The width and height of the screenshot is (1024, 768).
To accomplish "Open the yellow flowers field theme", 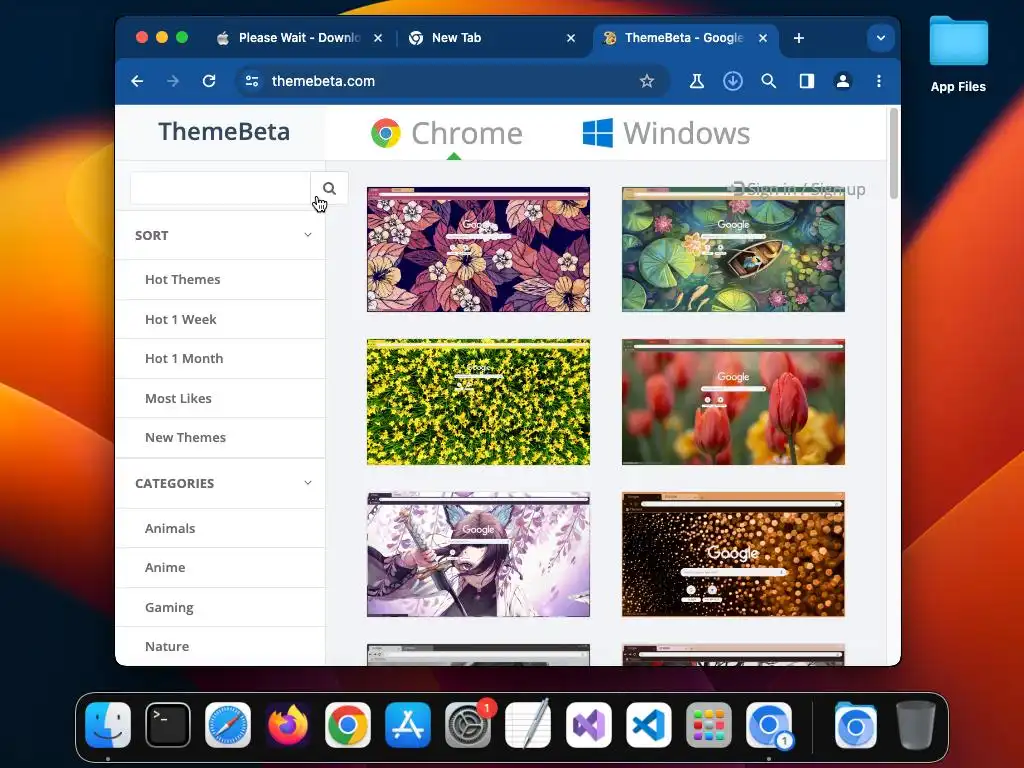I will pyautogui.click(x=478, y=402).
